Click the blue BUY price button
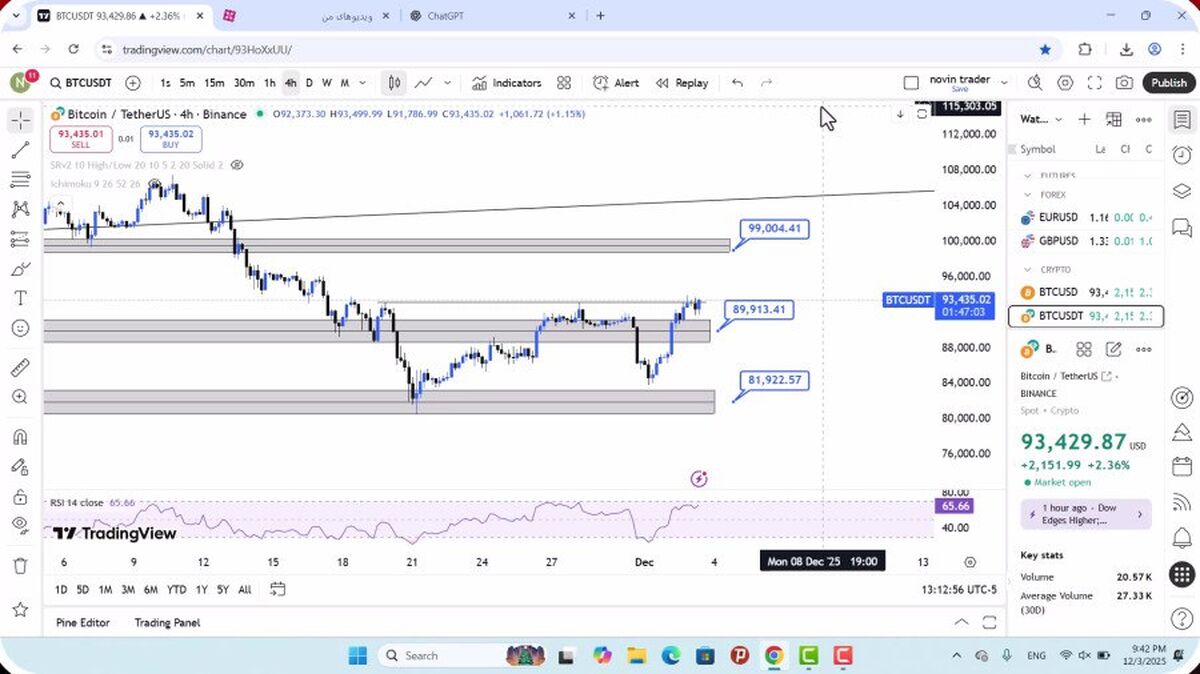This screenshot has width=1200, height=674. pos(173,138)
